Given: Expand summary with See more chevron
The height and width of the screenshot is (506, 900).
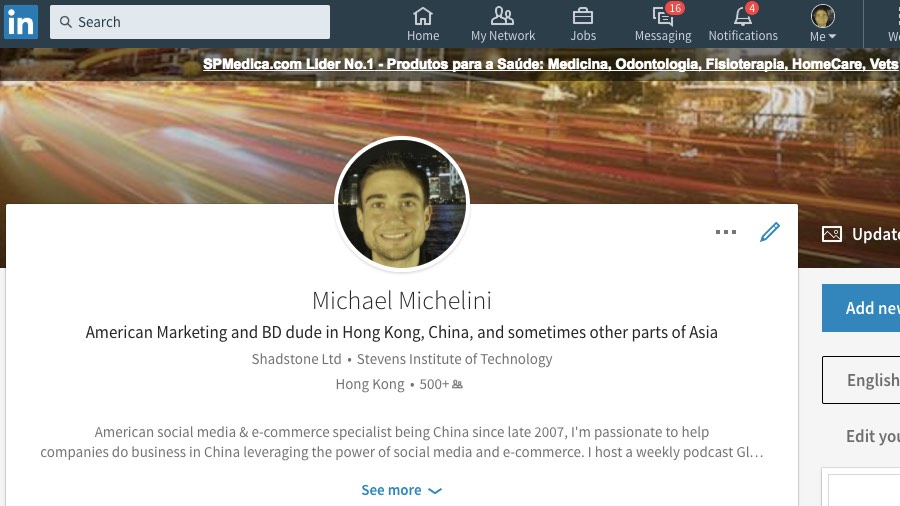Looking at the screenshot, I should point(401,491).
